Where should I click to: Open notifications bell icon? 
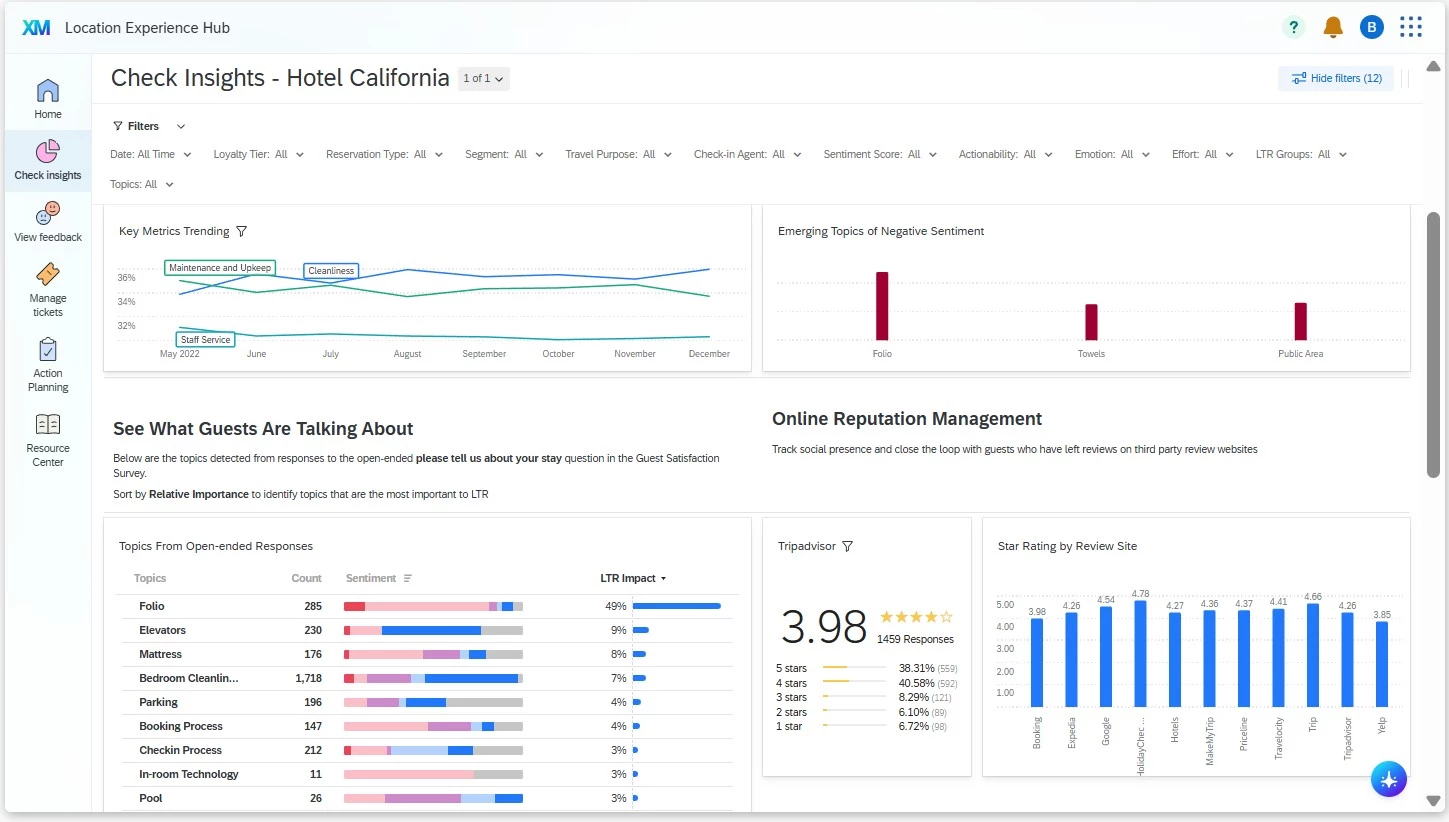pos(1333,27)
